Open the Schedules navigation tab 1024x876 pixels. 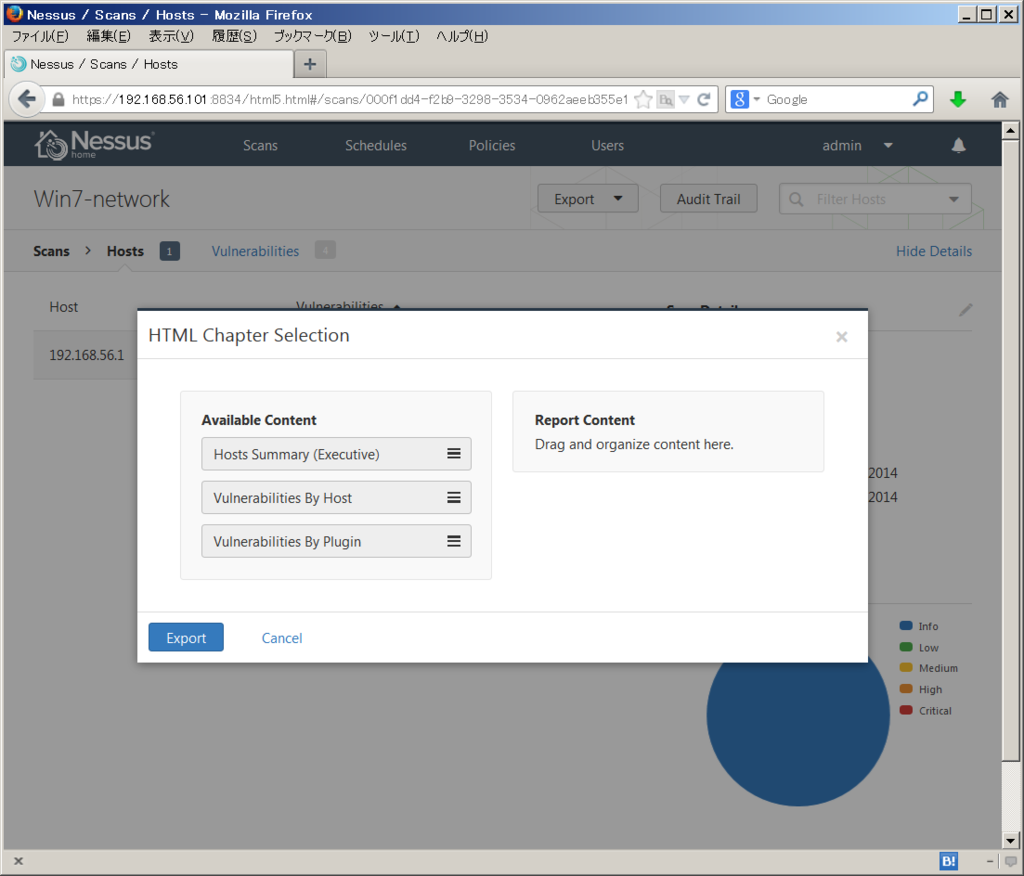click(376, 146)
